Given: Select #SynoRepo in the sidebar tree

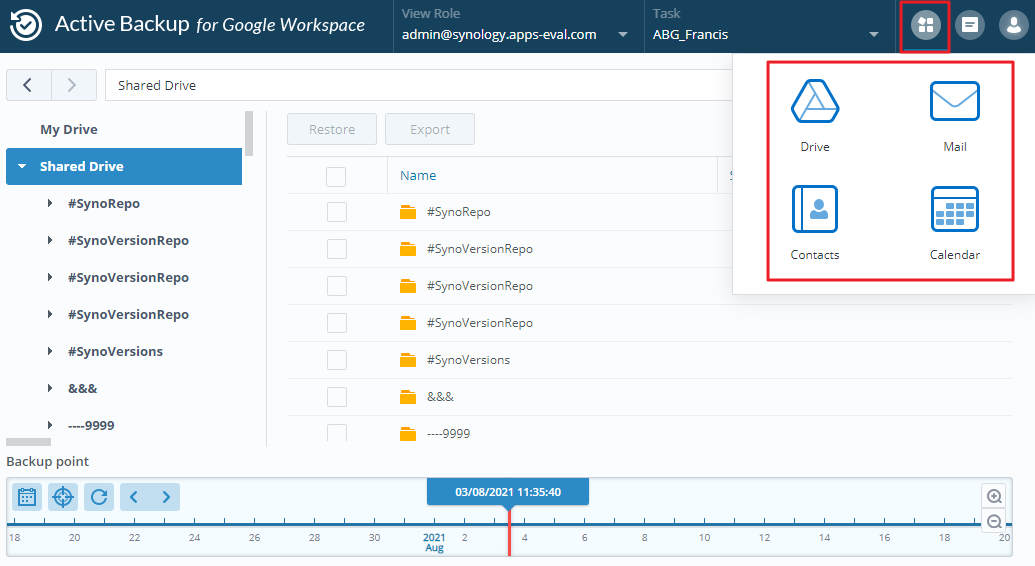Looking at the screenshot, I should tap(104, 203).
